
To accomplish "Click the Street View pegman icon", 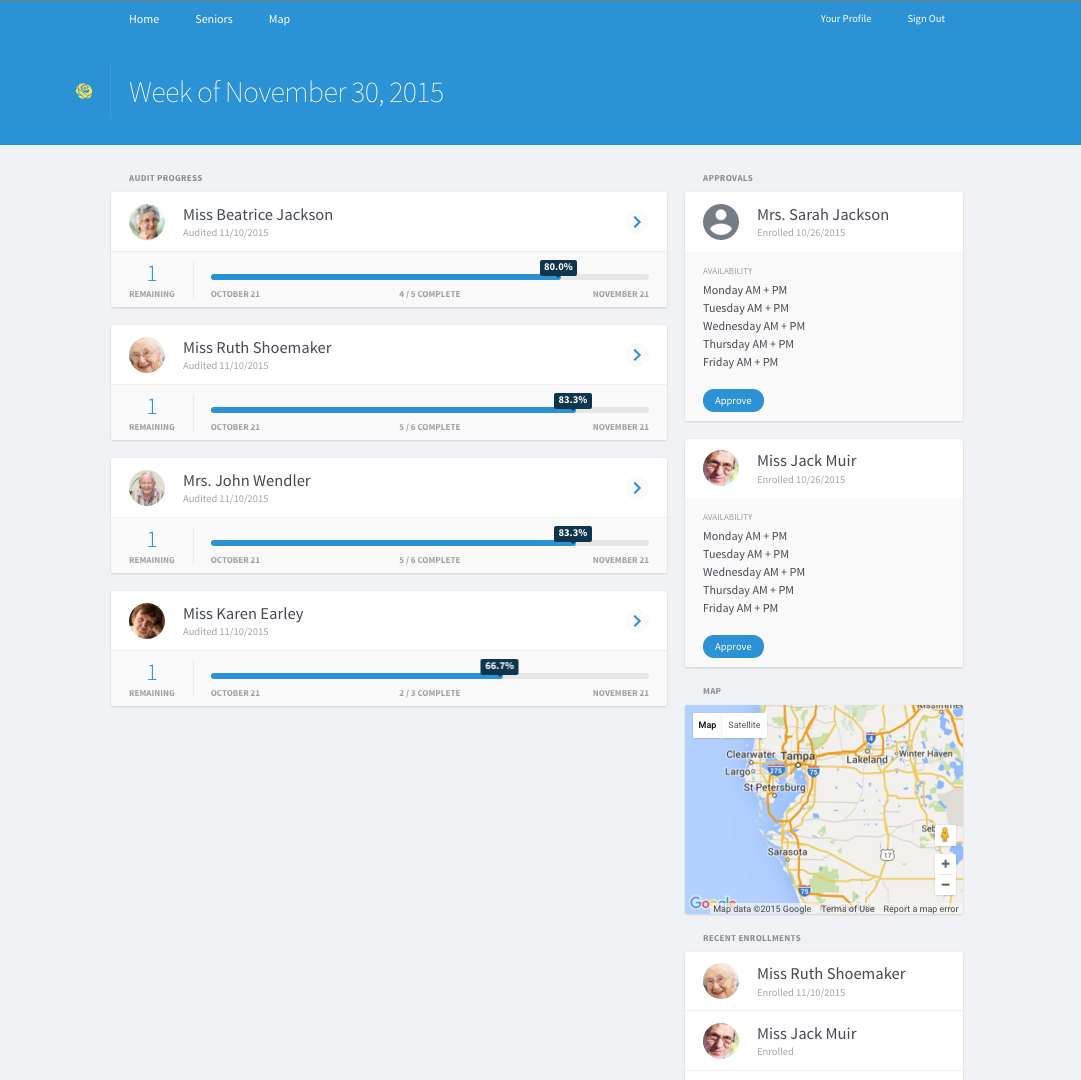I will [944, 835].
